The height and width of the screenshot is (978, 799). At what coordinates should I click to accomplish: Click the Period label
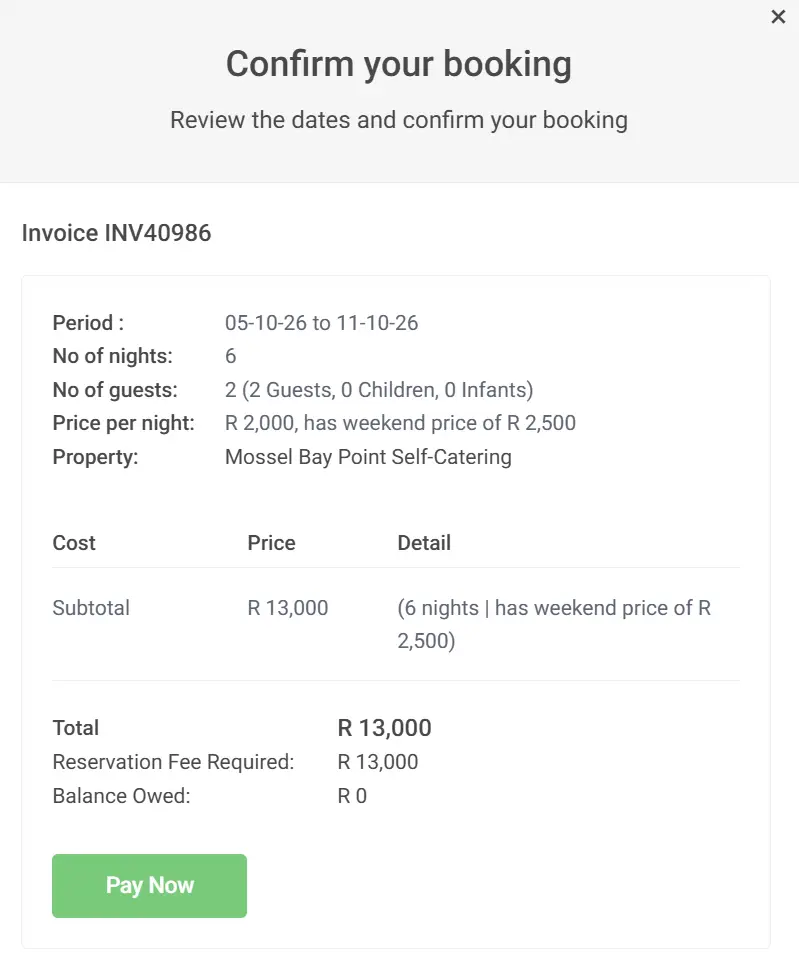(88, 323)
